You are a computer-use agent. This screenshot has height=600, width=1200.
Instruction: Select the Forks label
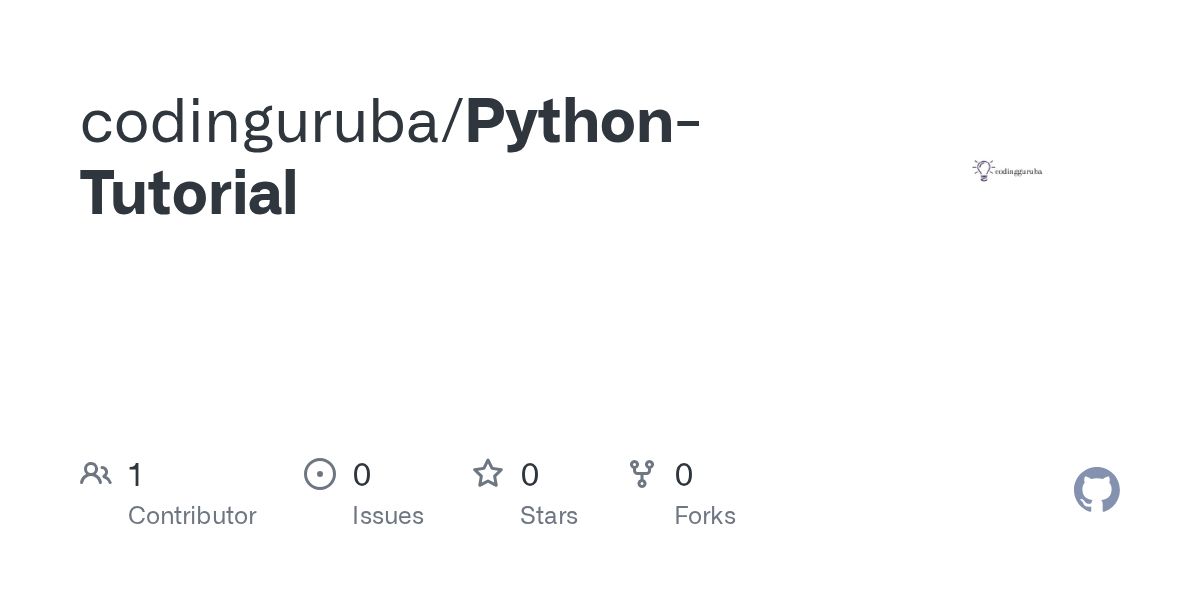click(705, 516)
